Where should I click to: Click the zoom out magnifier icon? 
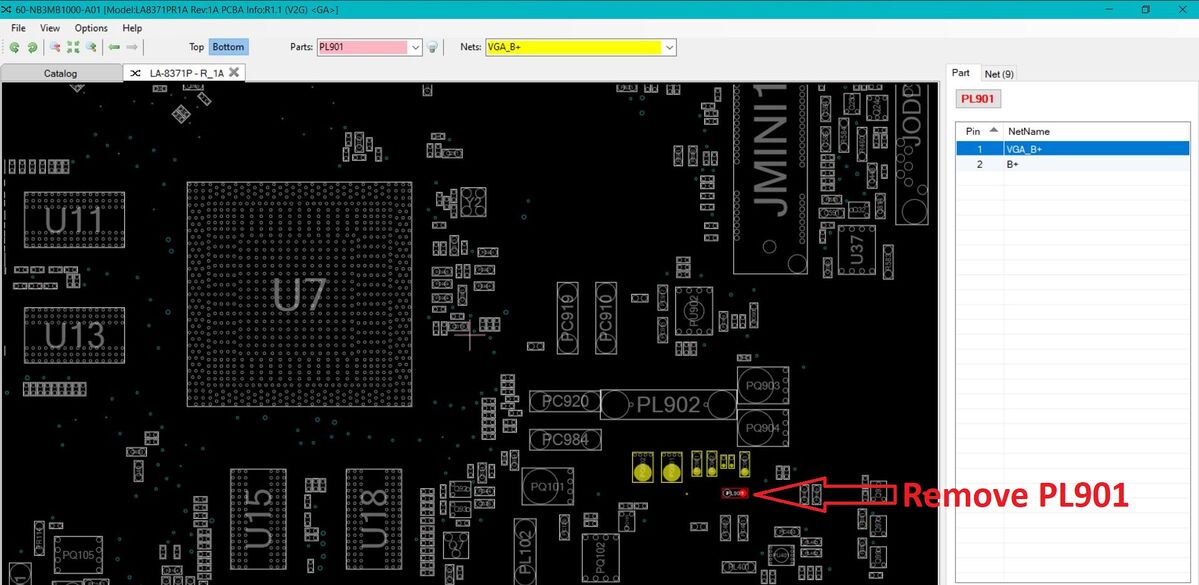click(55, 47)
